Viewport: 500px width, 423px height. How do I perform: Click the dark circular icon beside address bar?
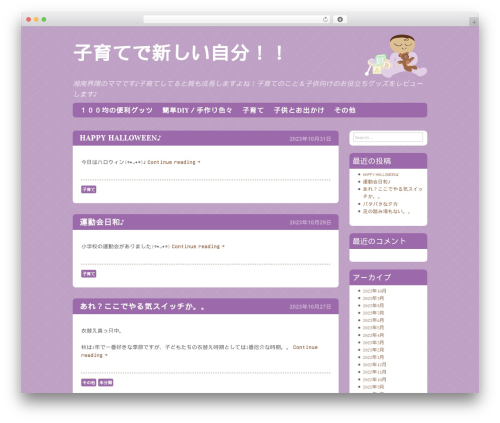coord(340,19)
